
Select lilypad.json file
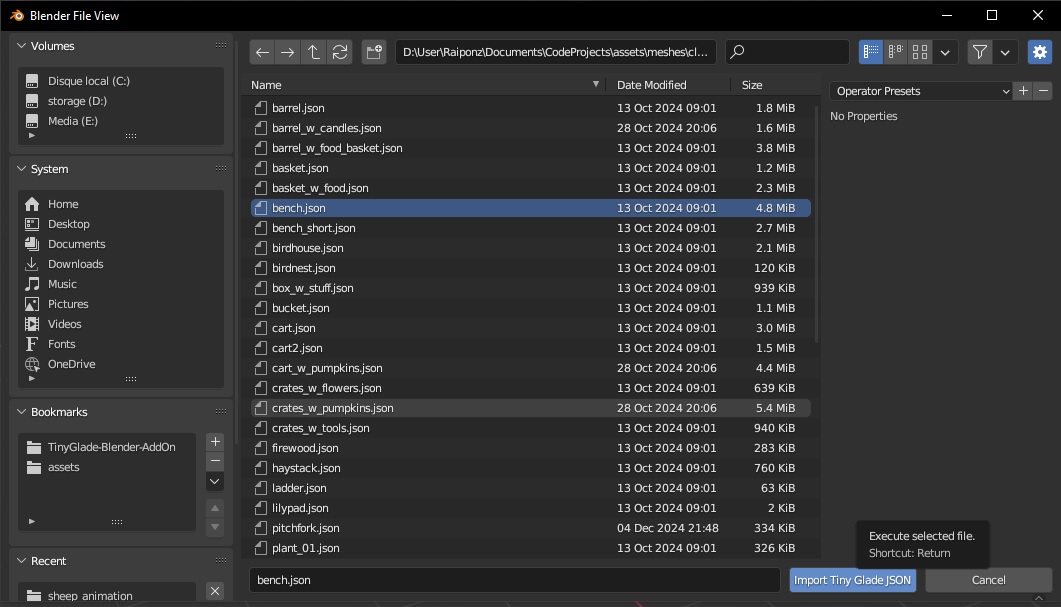click(x=530, y=508)
